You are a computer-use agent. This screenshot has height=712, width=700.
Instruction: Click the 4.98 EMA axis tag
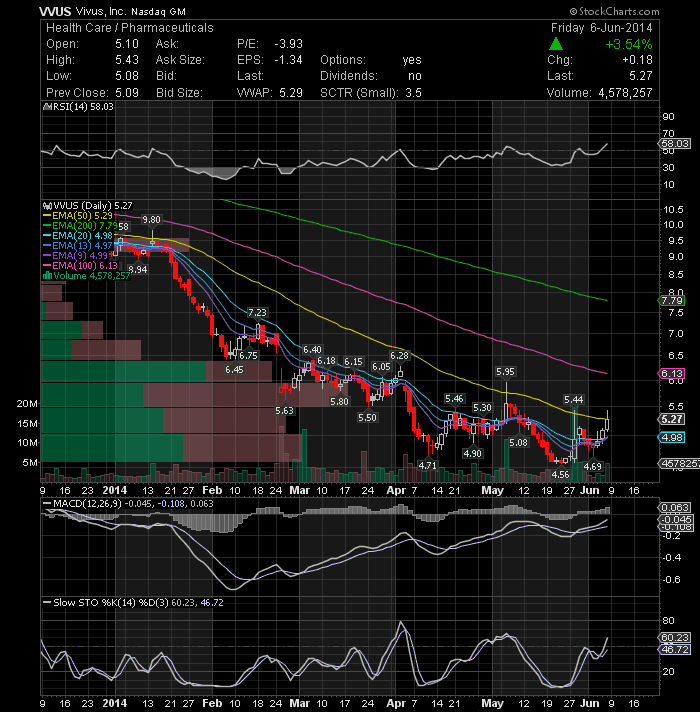pos(671,437)
